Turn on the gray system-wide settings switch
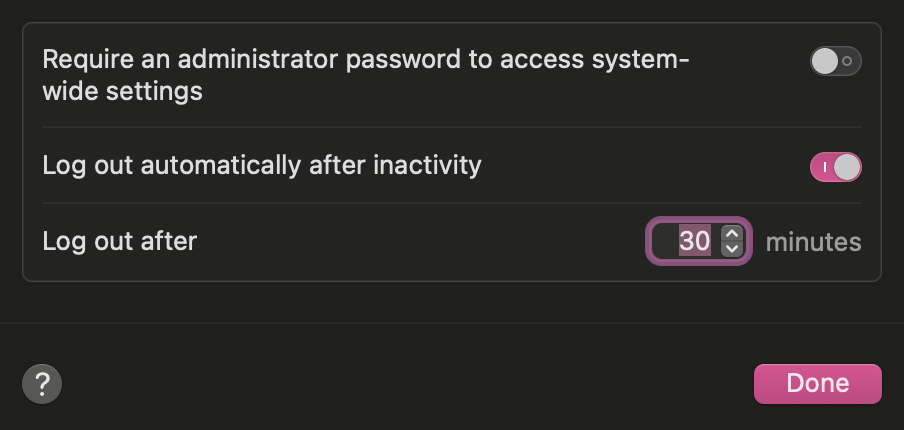904x430 pixels. pos(835,62)
